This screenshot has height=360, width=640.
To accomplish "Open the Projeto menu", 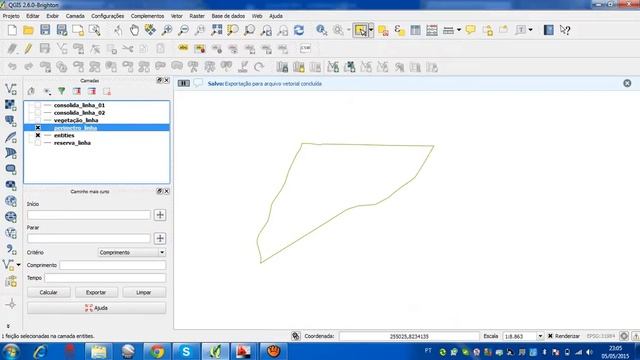I will point(11,16).
